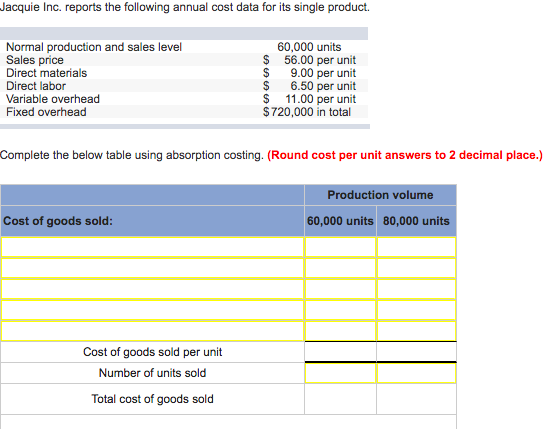Select fourth-row cell under 80,000 units
This screenshot has height=429, width=549.
[x=417, y=310]
